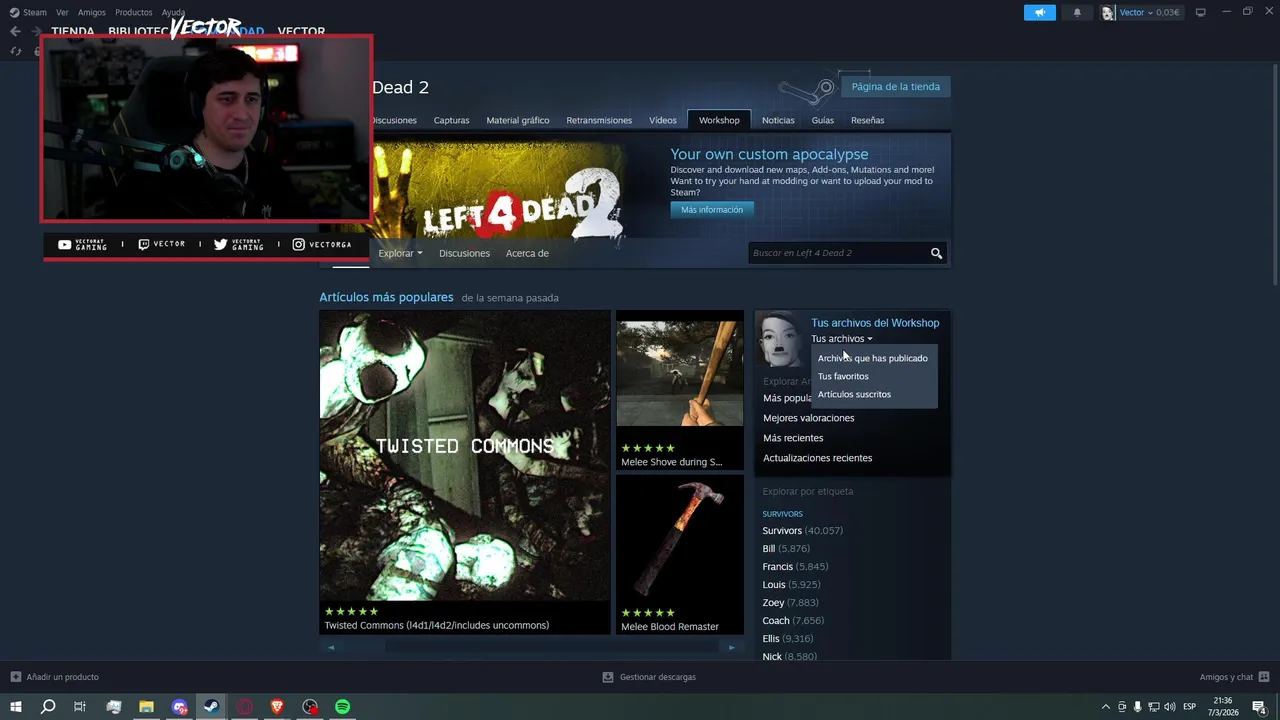The height and width of the screenshot is (720, 1280).
Task: Click the Steam back navigation arrow
Action: click(x=15, y=31)
